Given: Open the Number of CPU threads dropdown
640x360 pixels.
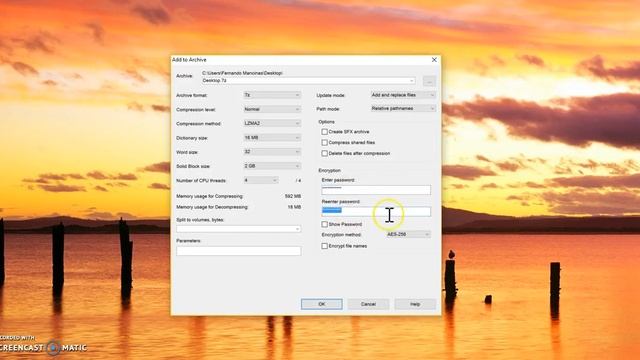Looking at the screenshot, I should 261,180.
